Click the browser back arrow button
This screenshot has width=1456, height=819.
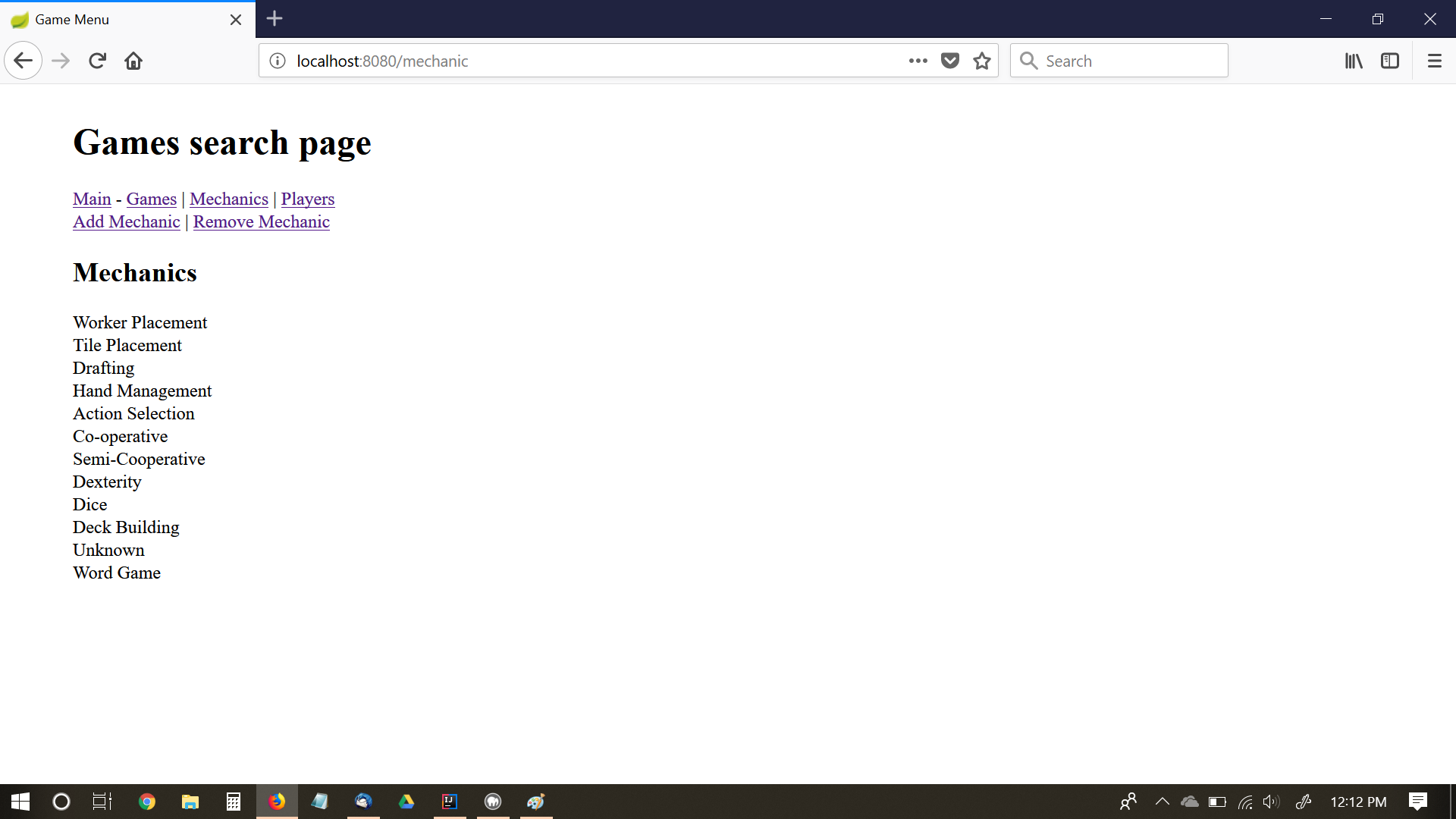click(x=23, y=61)
